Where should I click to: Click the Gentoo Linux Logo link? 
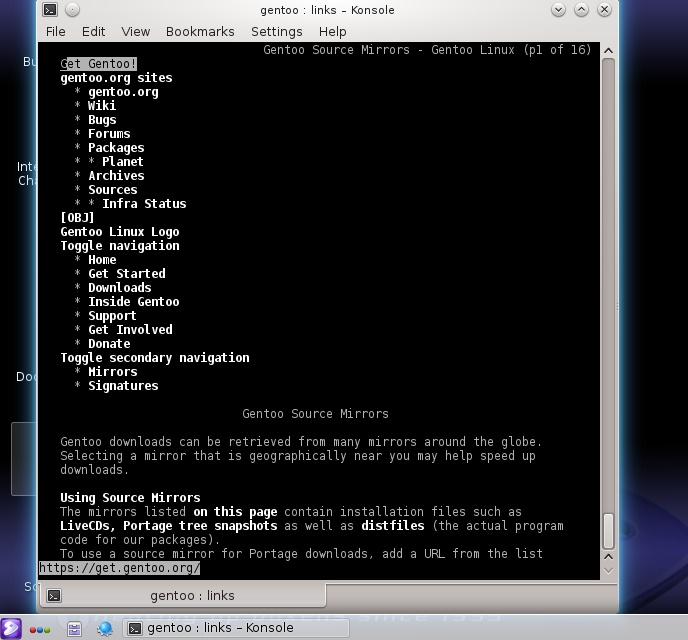[120, 232]
